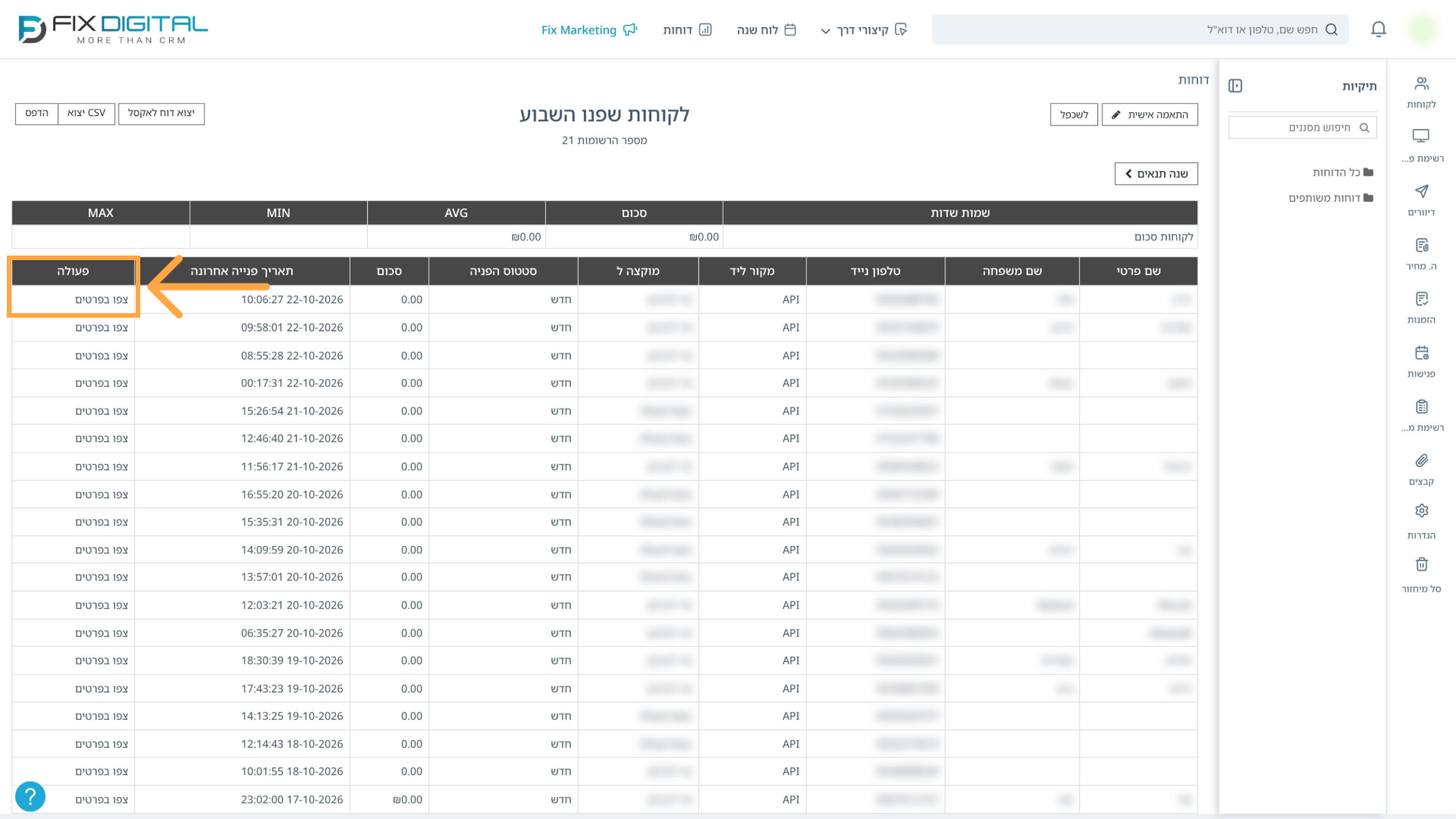Screen dimensions: 1456x819
Task: Open the פגישות meetings calendar icon
Action: (1422, 353)
